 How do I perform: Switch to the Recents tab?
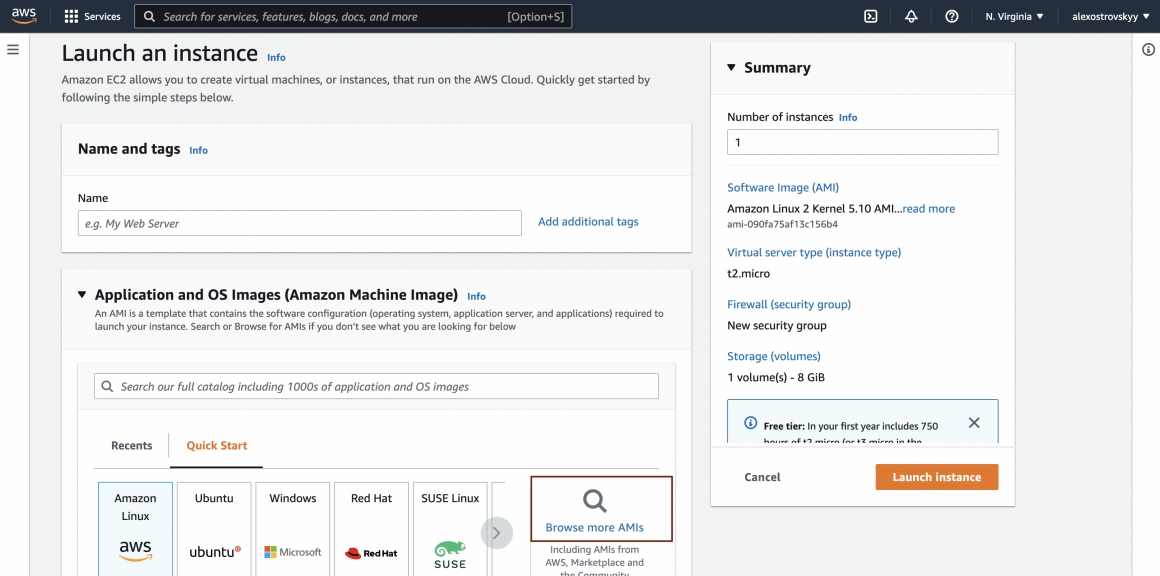(132, 446)
